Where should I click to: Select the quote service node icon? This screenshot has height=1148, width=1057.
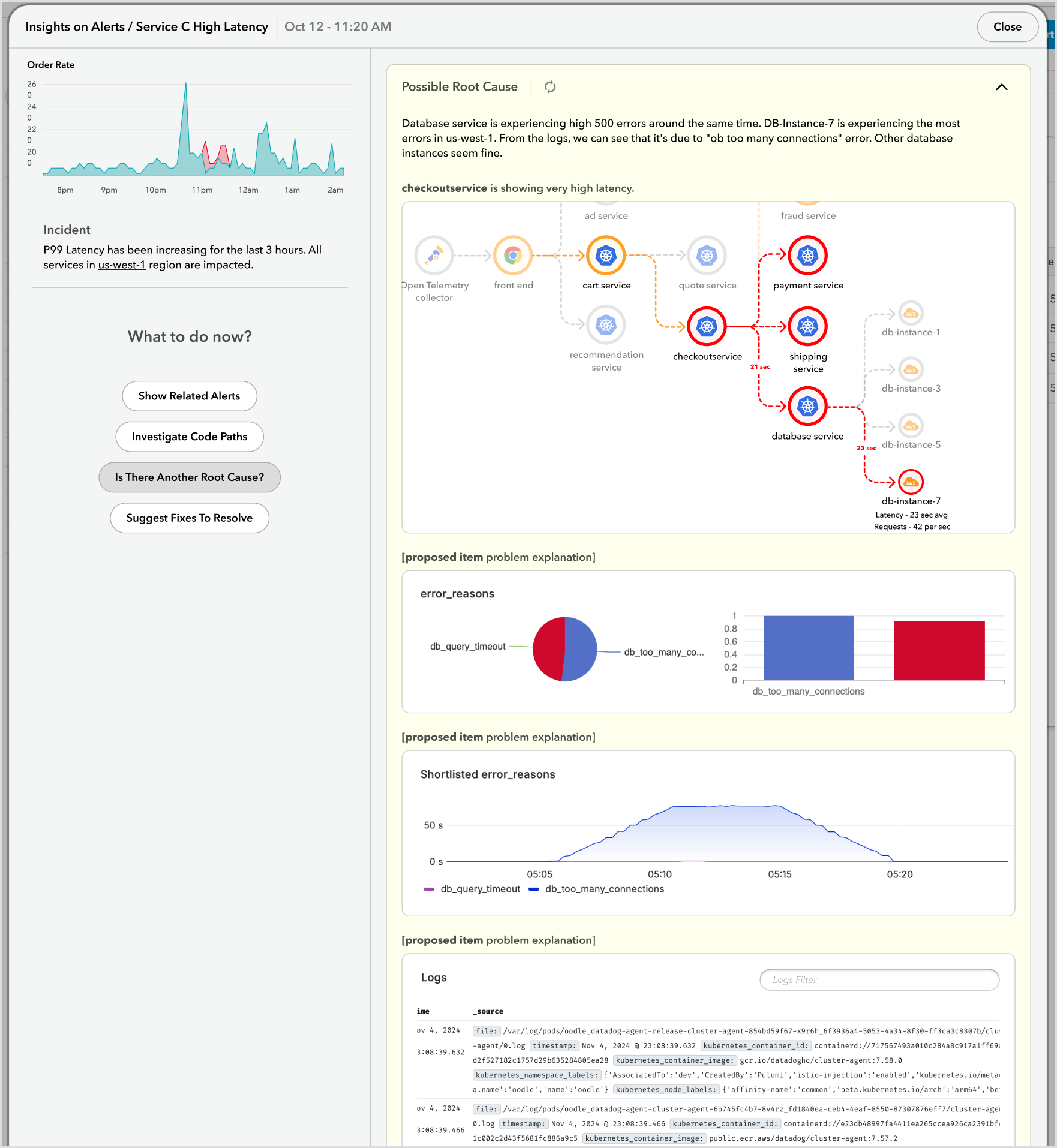707,256
